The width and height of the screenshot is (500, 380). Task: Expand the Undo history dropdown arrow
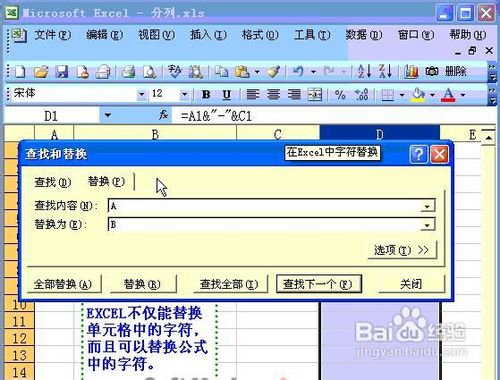(313, 72)
